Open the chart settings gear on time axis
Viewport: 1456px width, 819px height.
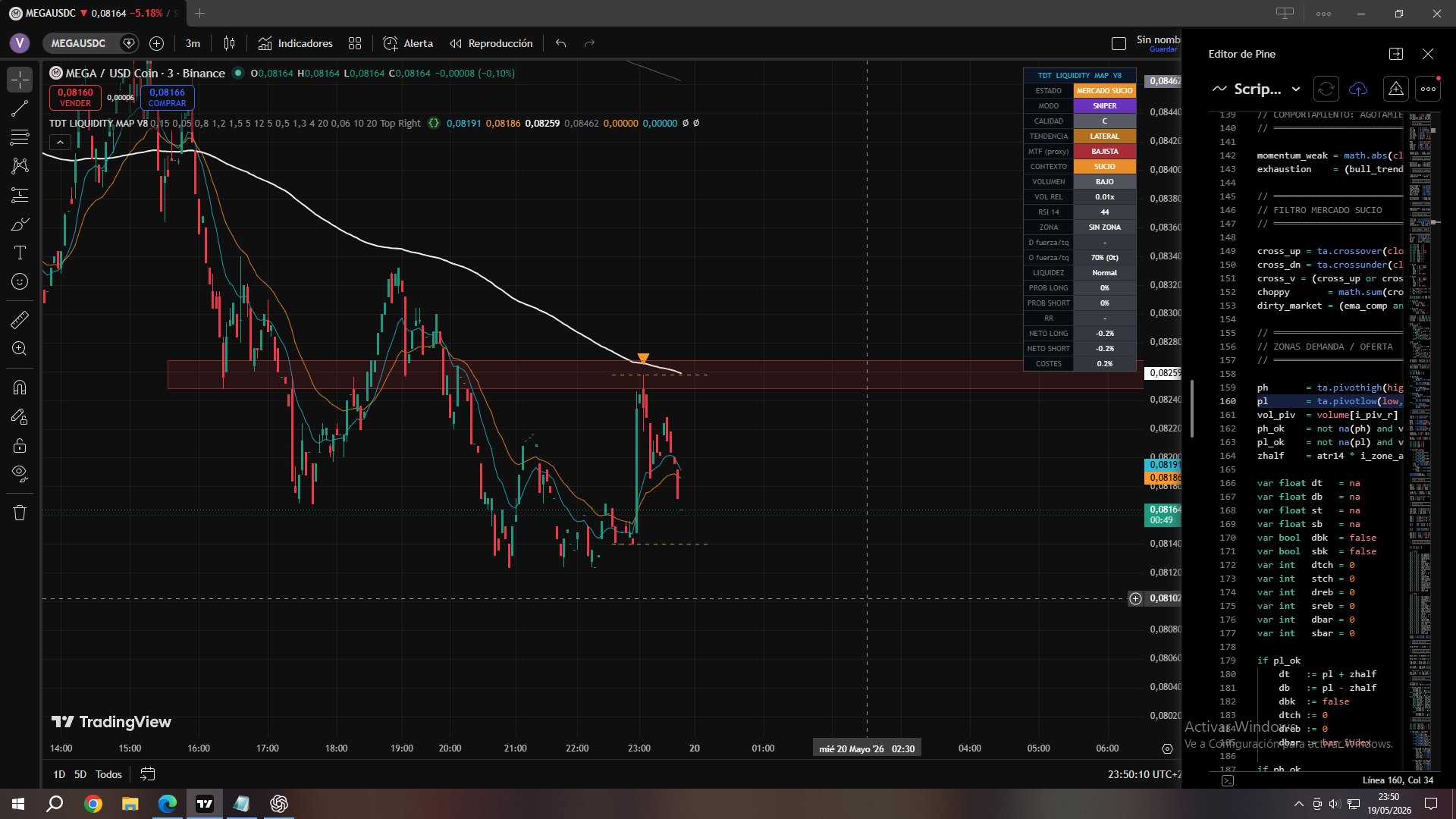[1167, 748]
